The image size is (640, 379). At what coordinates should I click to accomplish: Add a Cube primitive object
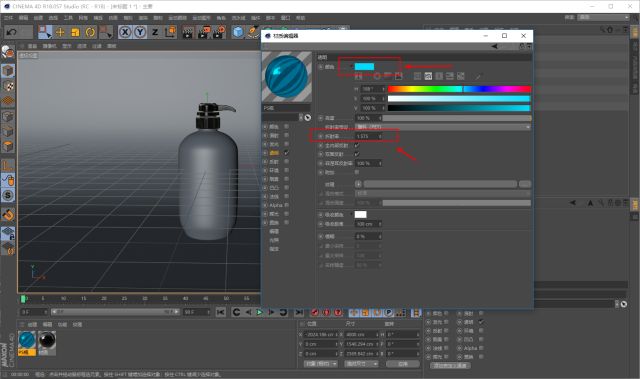tap(238, 32)
